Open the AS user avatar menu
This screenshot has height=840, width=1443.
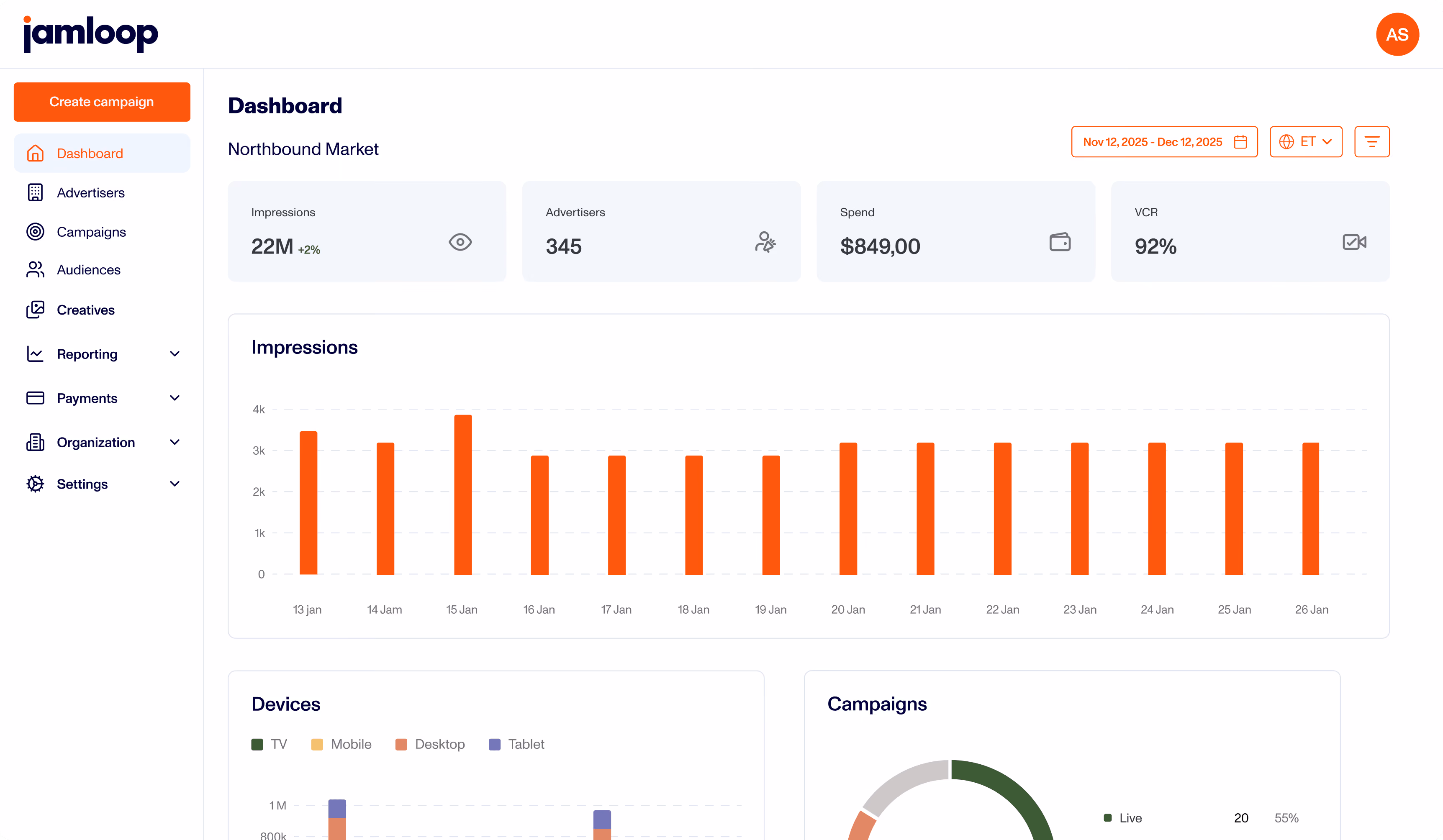click(1397, 34)
